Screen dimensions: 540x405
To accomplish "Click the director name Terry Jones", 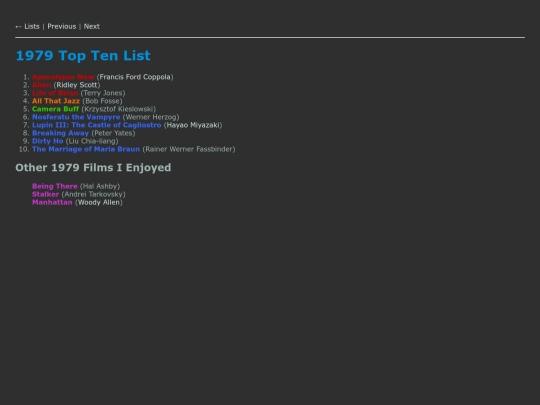I will pyautogui.click(x=103, y=93).
